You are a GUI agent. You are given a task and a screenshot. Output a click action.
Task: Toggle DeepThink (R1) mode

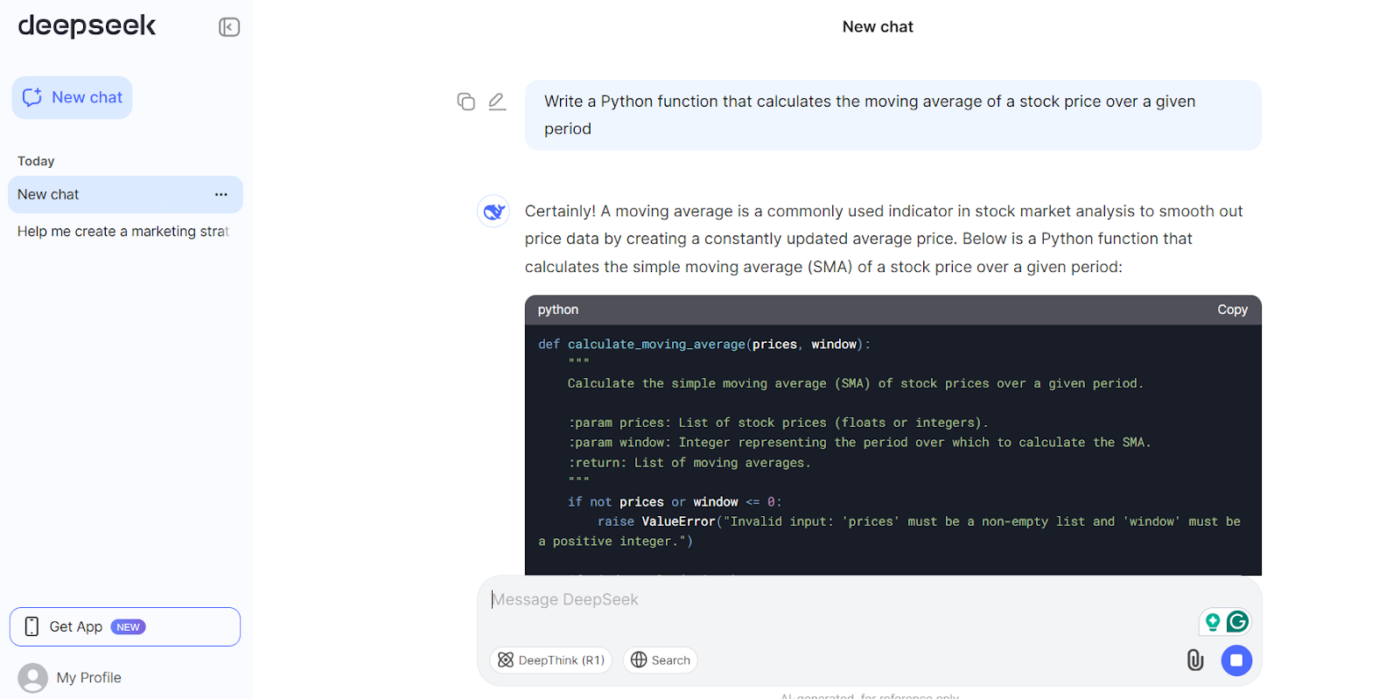551,660
